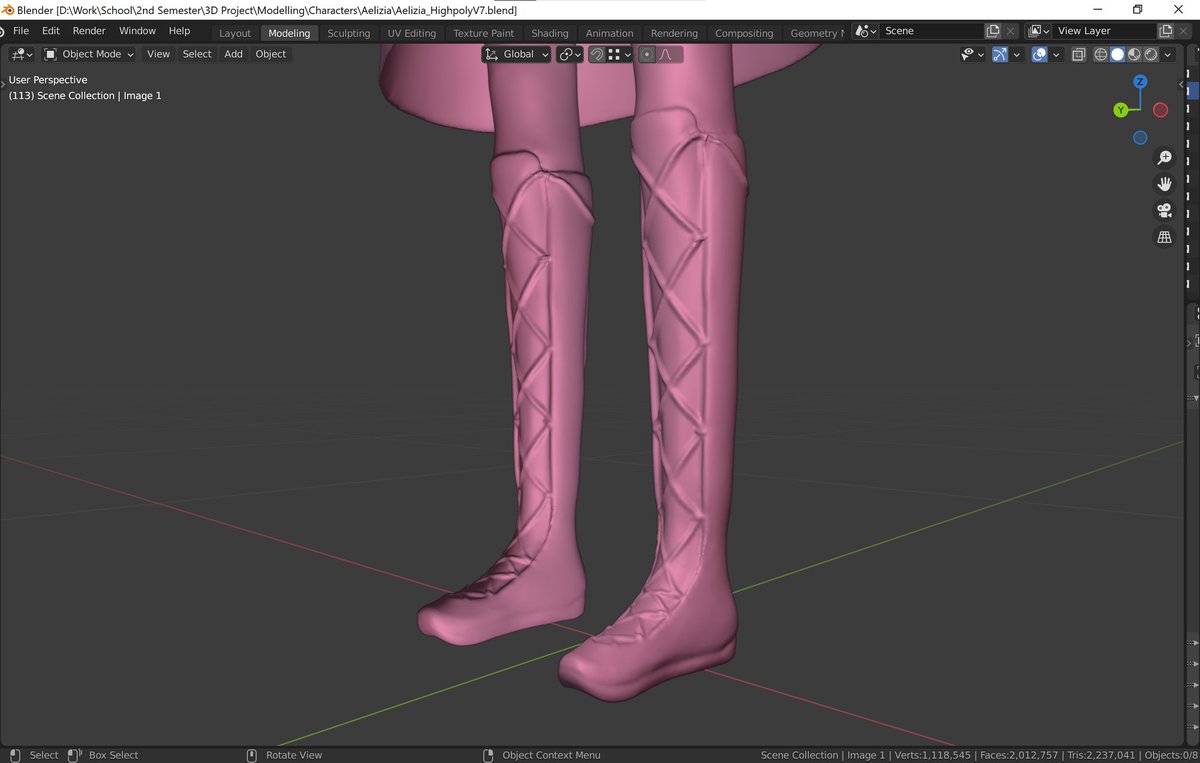Open the Help menu
Image resolution: width=1200 pixels, height=763 pixels.
coord(179,31)
